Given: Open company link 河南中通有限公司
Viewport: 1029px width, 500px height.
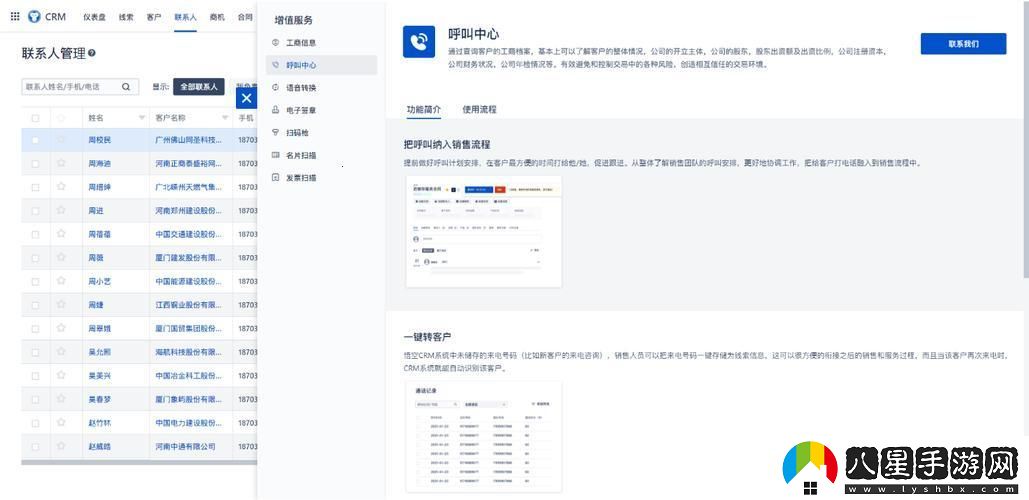Looking at the screenshot, I should pyautogui.click(x=185, y=447).
